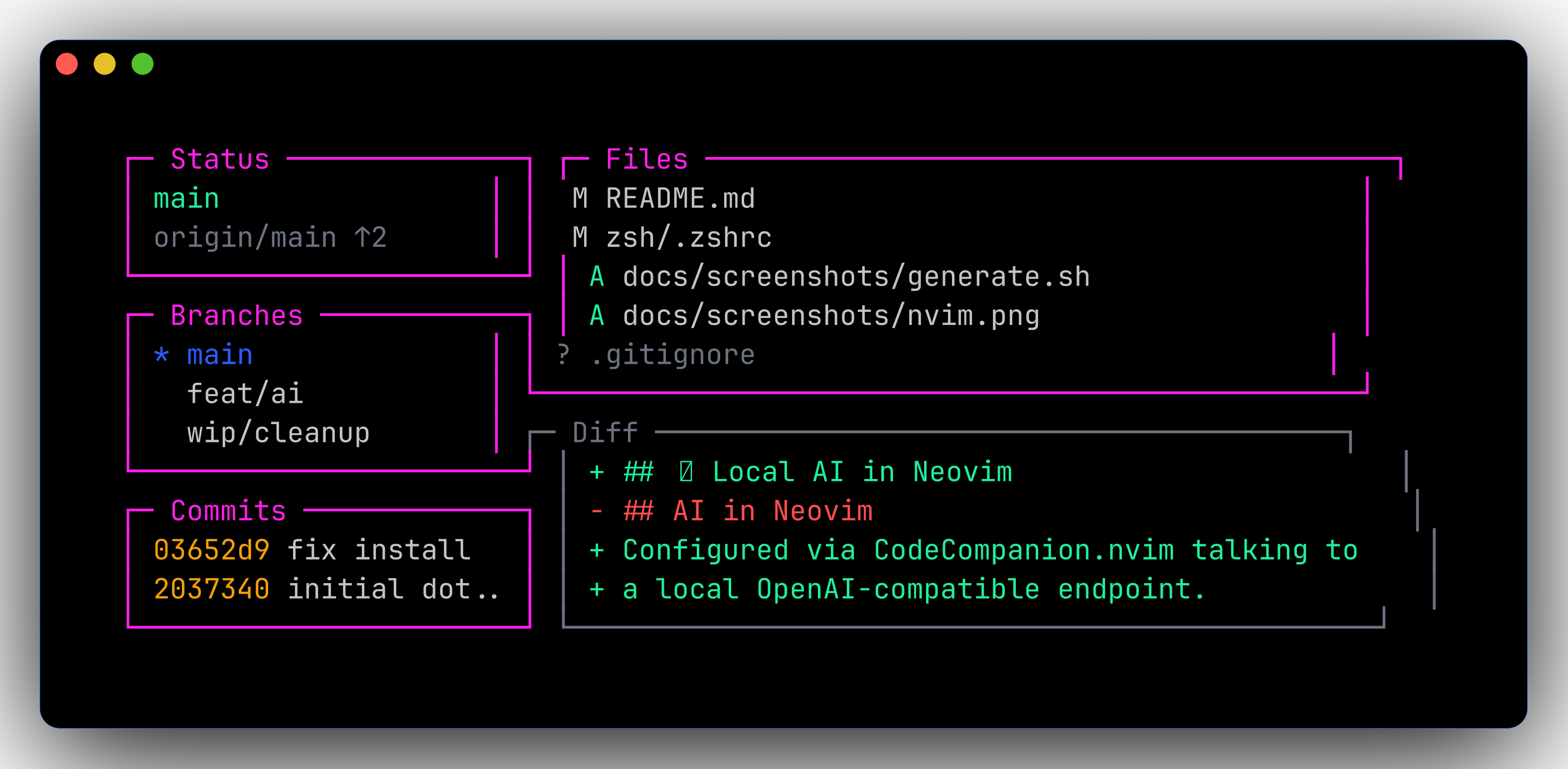Click the Status panel scrollbar
1568x769 pixels.
coord(497,217)
